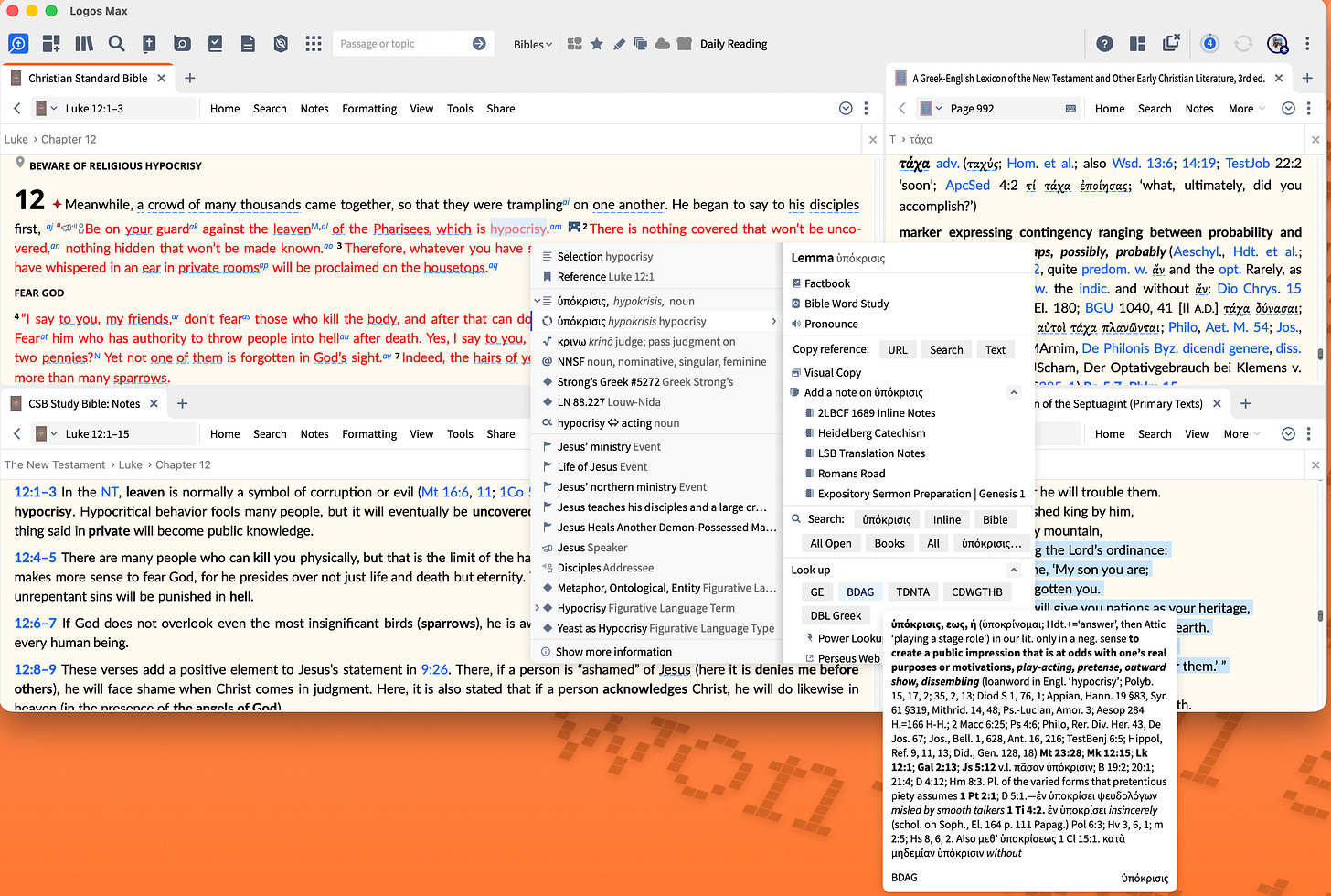Open the Bible reference icon in toolbar
This screenshot has width=1331, height=896.
coord(149,43)
